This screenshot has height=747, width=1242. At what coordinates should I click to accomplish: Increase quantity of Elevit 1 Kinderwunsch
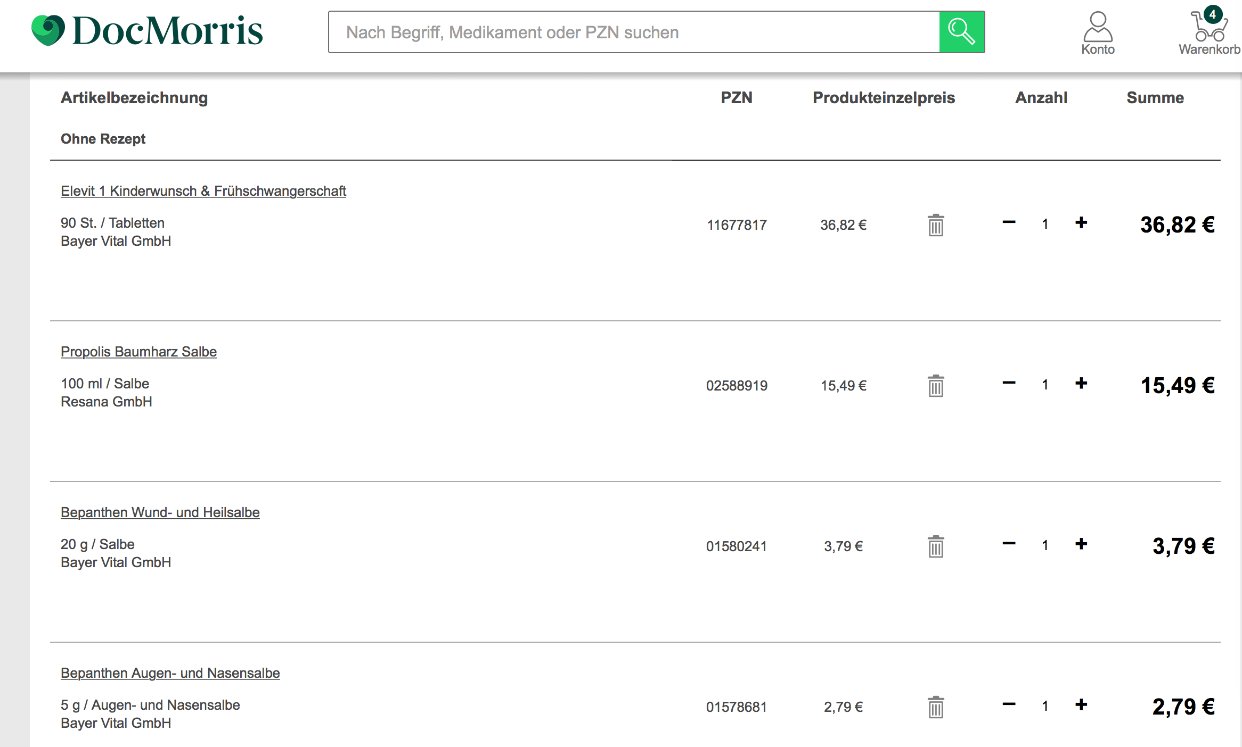tap(1081, 223)
